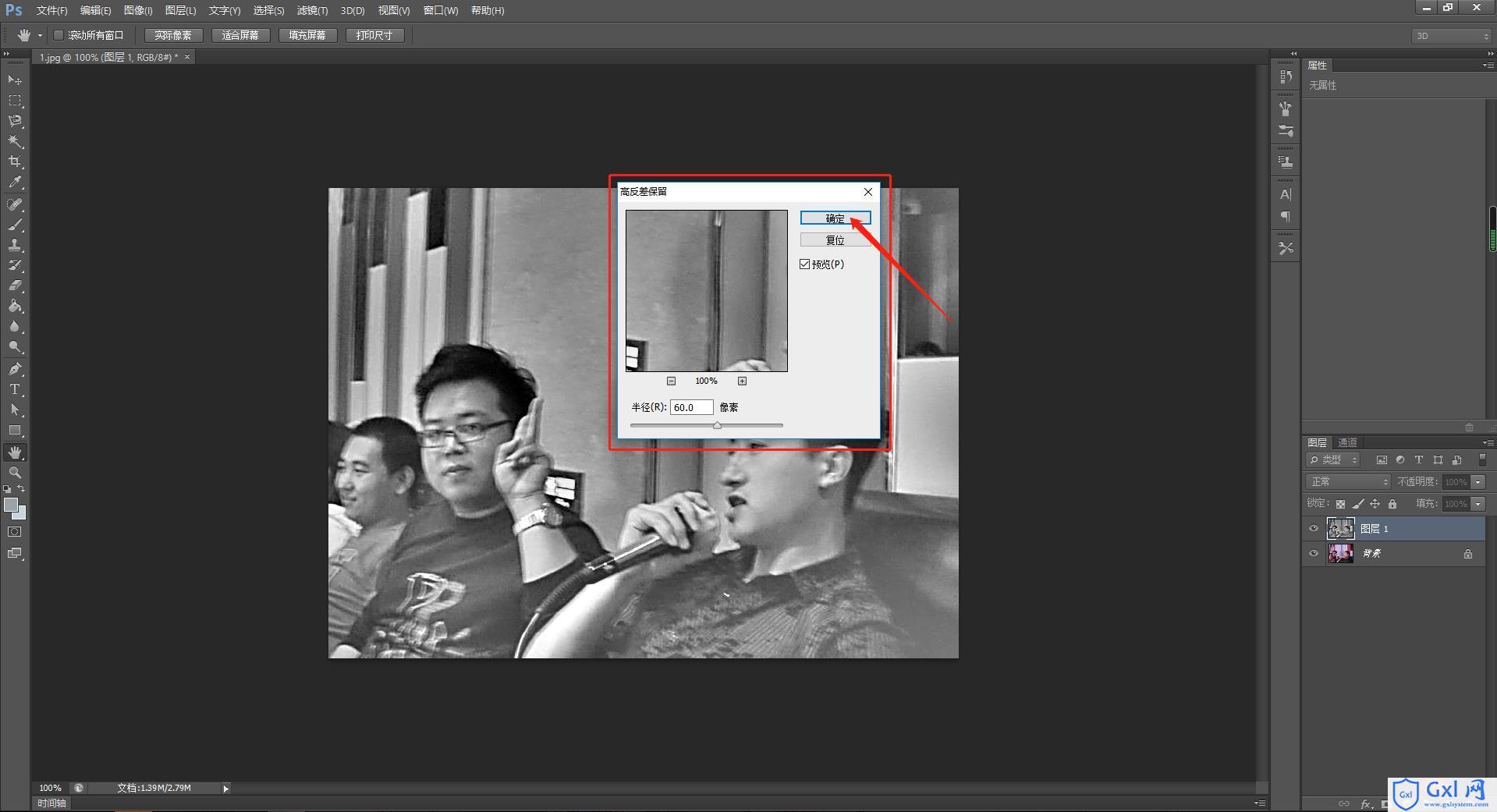Open the 文件(F) menu
This screenshot has height=812, width=1497.
click(x=51, y=10)
